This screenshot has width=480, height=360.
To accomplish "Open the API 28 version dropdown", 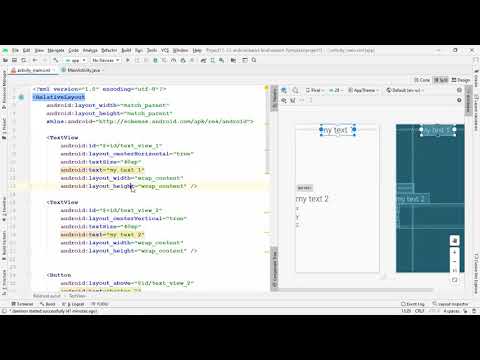I will tap(336, 90).
